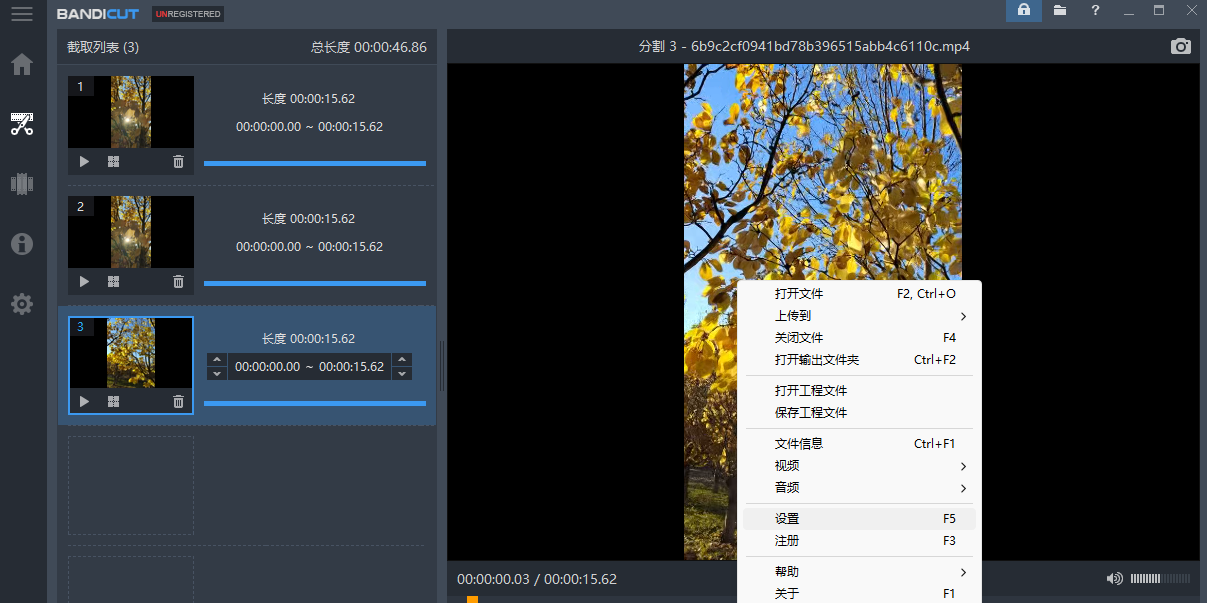The width and height of the screenshot is (1207, 603).
Task: Increase the segment 3 start time
Action: (217, 359)
